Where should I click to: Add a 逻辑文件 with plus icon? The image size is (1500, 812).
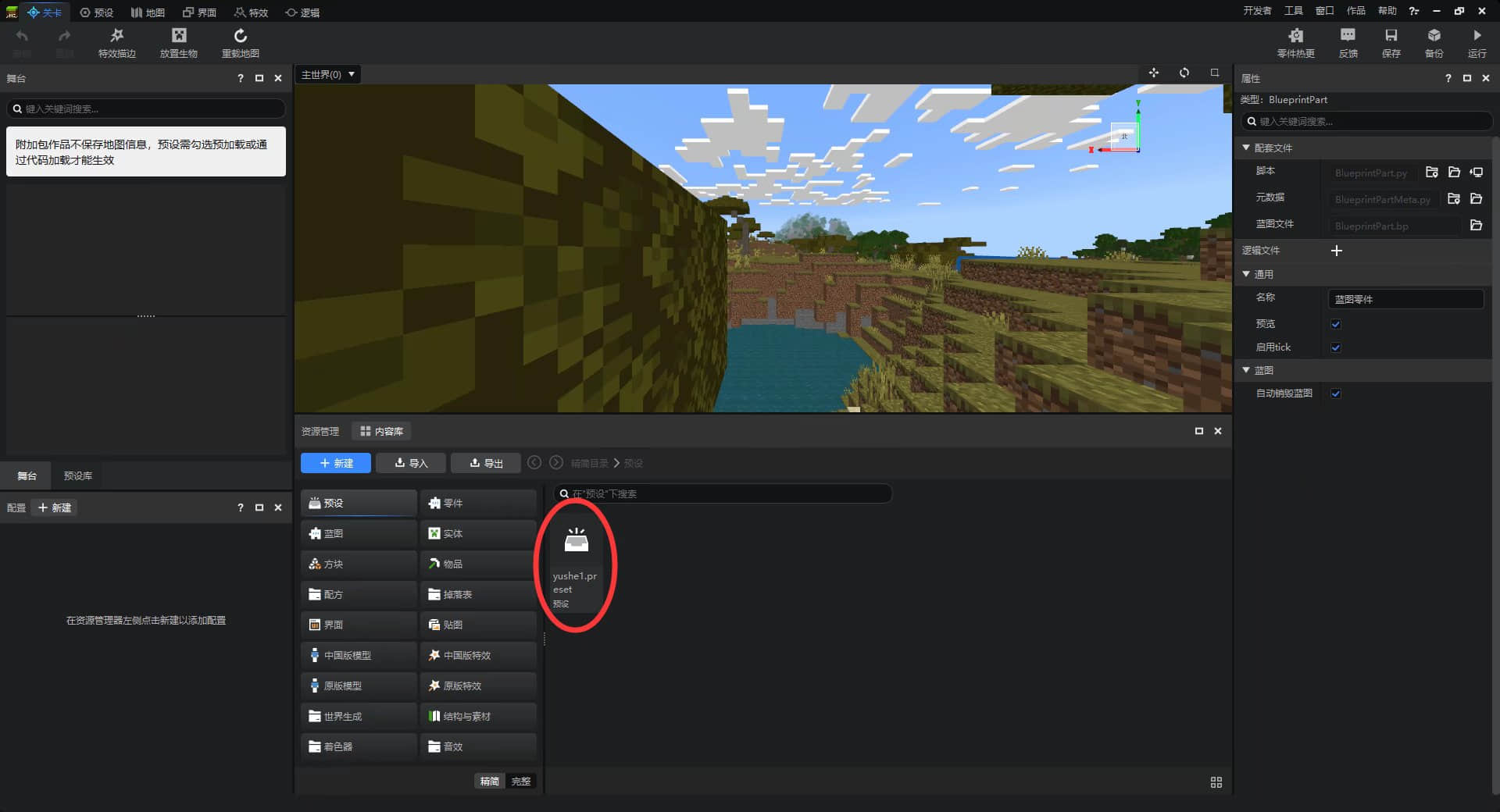[1337, 251]
